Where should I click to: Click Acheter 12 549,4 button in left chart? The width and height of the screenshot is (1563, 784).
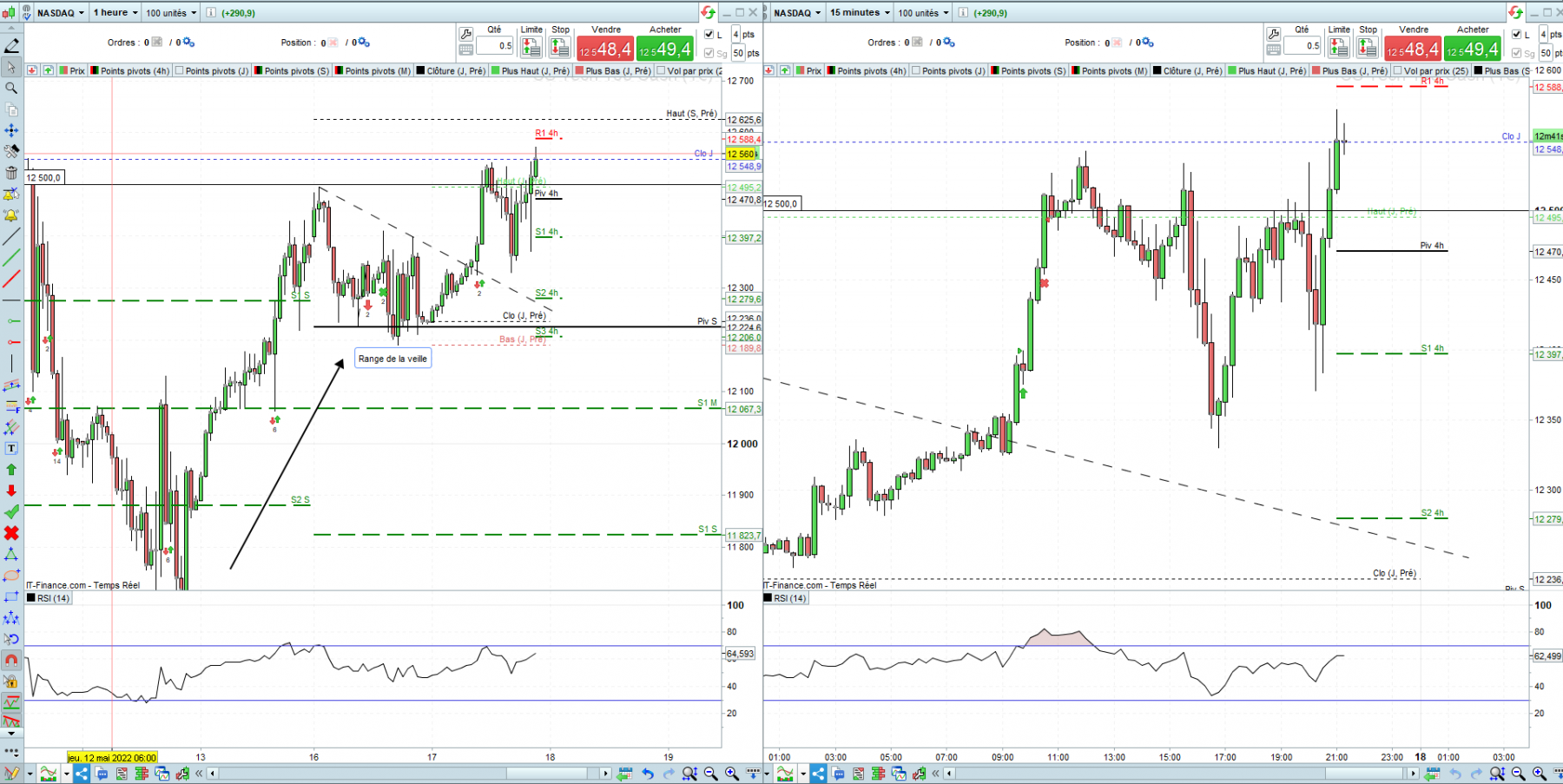point(665,49)
